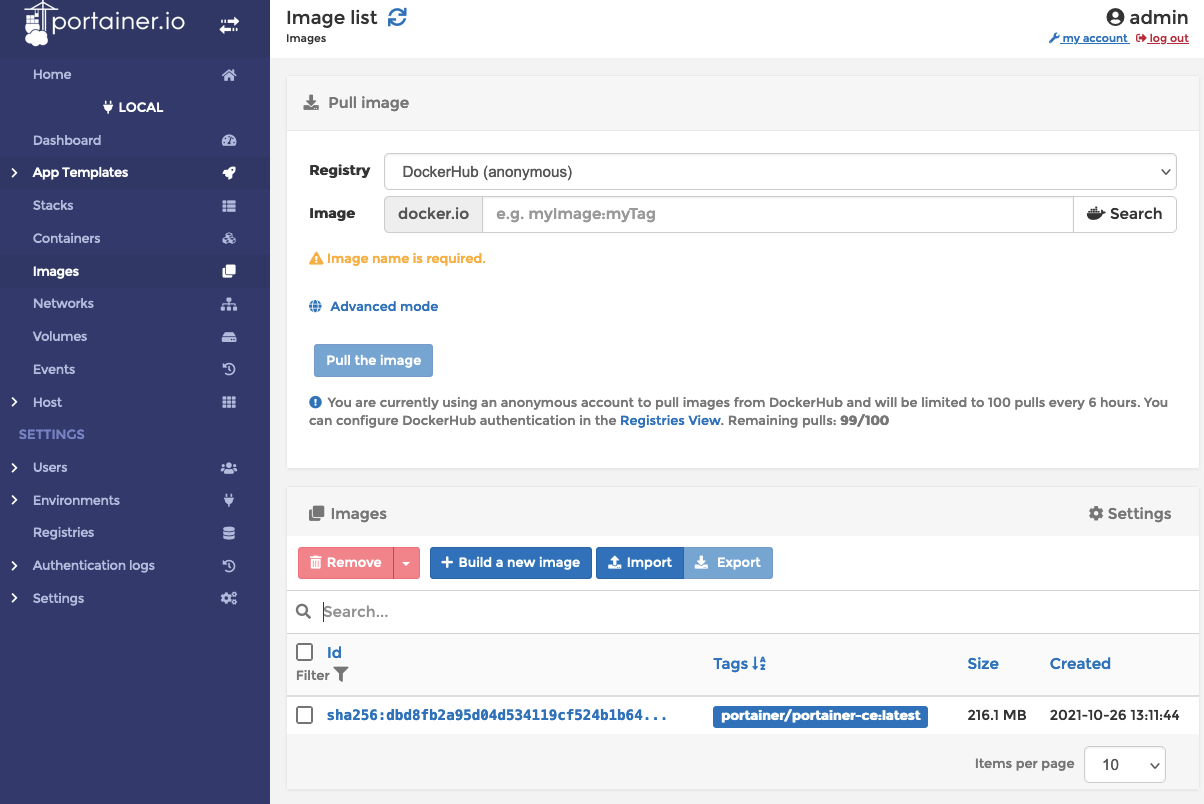The height and width of the screenshot is (804, 1204).
Task: Click the Settings gears icon in sidebar
Action: (229, 599)
